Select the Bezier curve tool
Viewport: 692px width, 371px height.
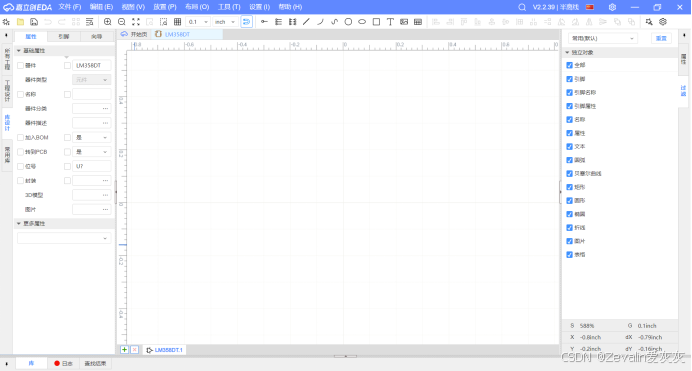pyautogui.click(x=334, y=22)
